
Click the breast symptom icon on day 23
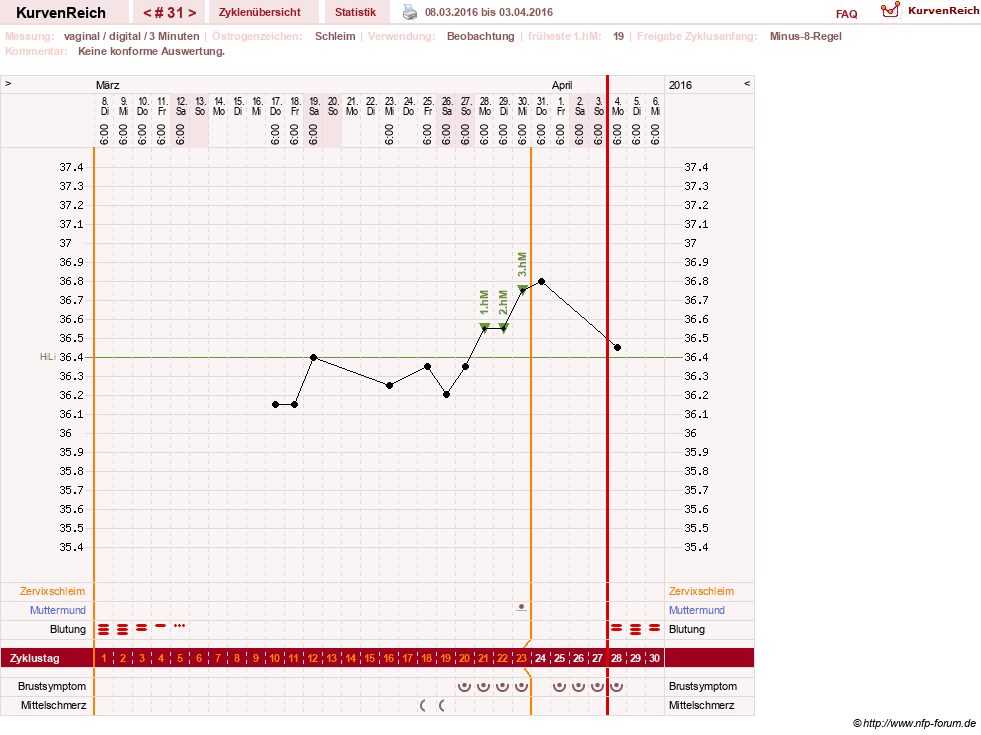pyautogui.click(x=521, y=686)
